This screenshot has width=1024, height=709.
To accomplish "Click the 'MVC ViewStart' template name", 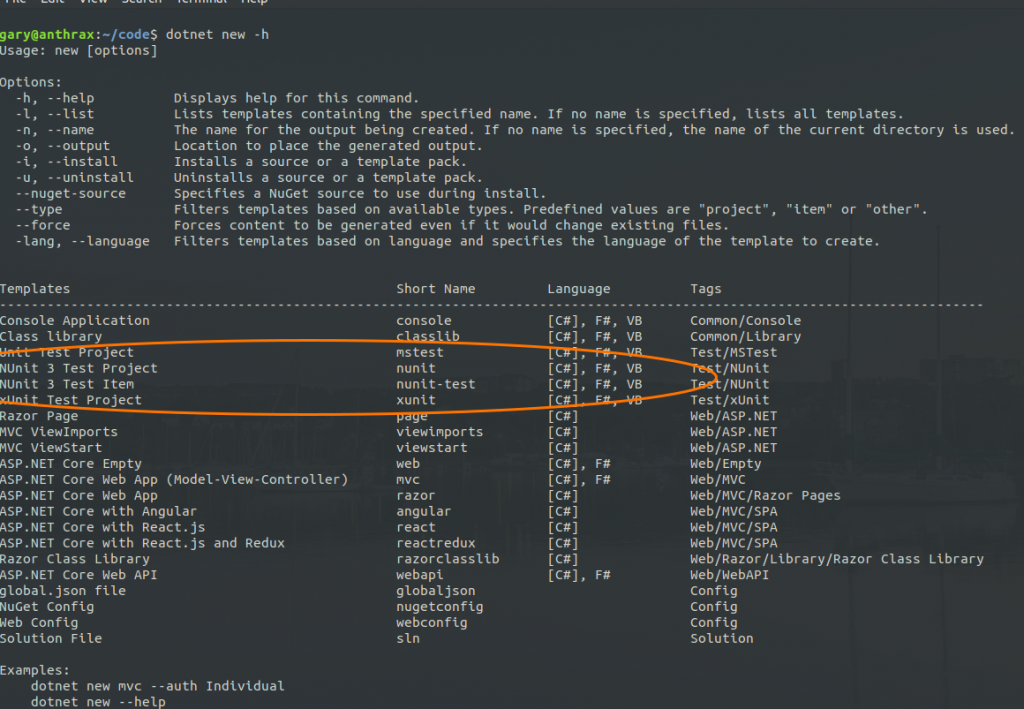I will (51, 448).
